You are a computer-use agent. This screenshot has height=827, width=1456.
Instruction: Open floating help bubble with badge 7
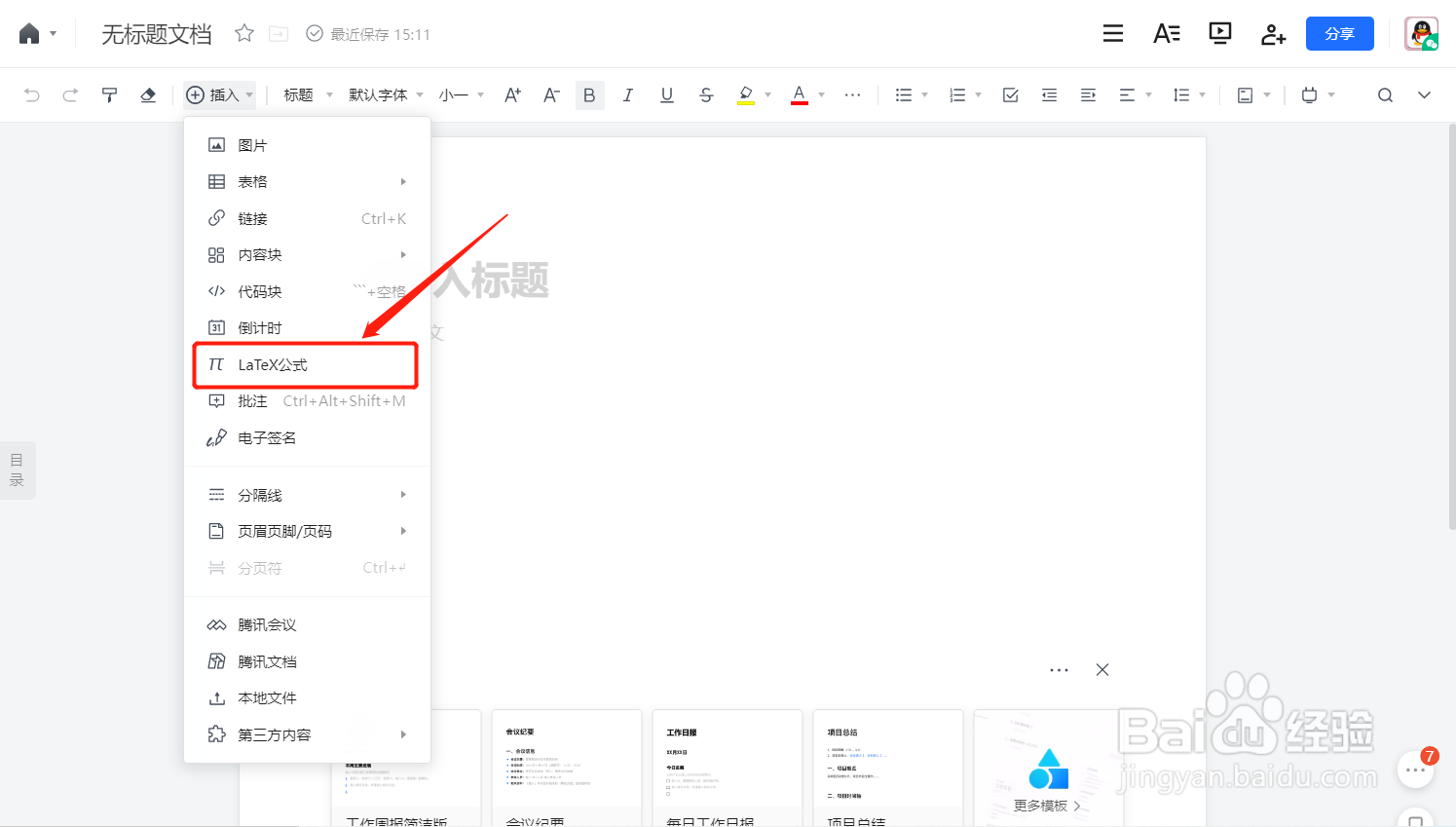coord(1416,769)
